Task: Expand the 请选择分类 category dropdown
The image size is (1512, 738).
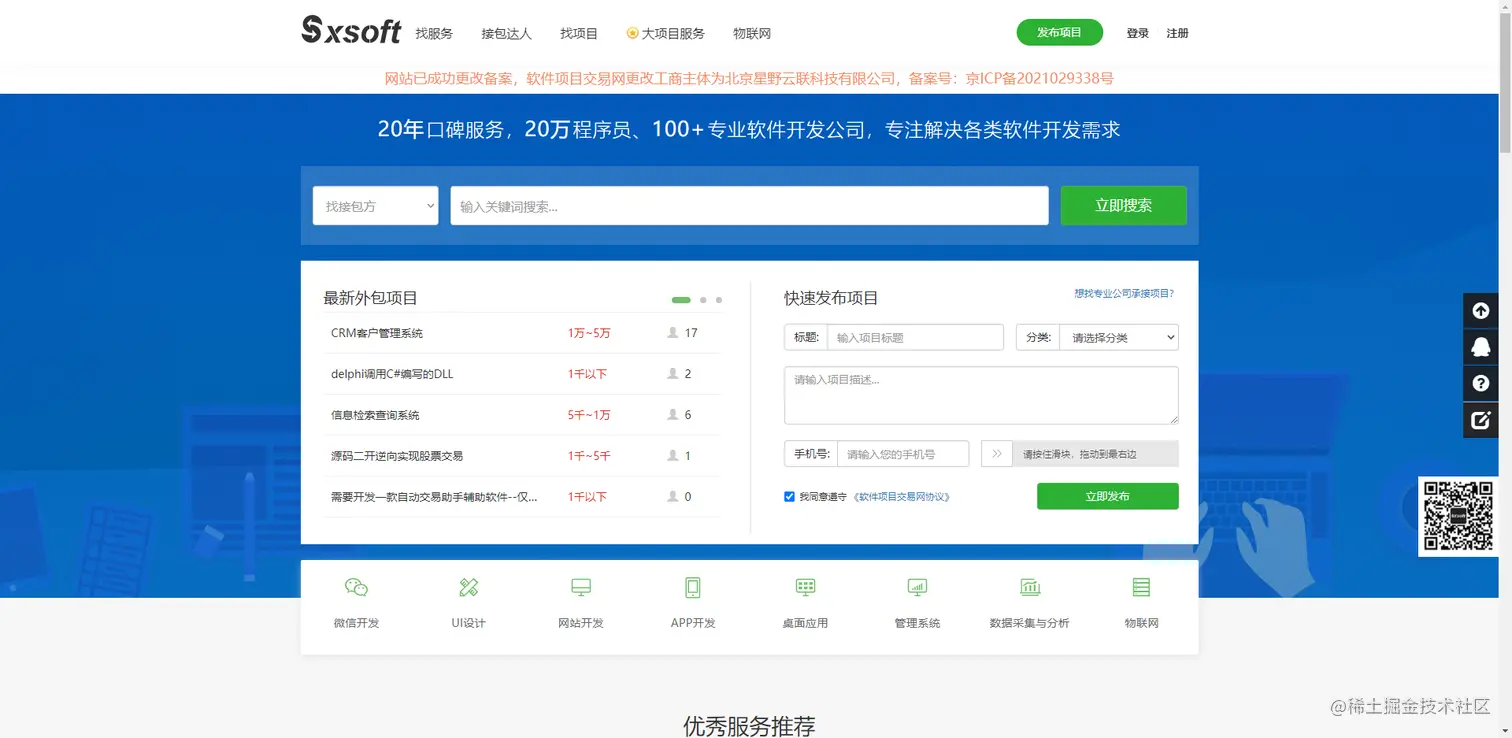Action: (x=1119, y=338)
